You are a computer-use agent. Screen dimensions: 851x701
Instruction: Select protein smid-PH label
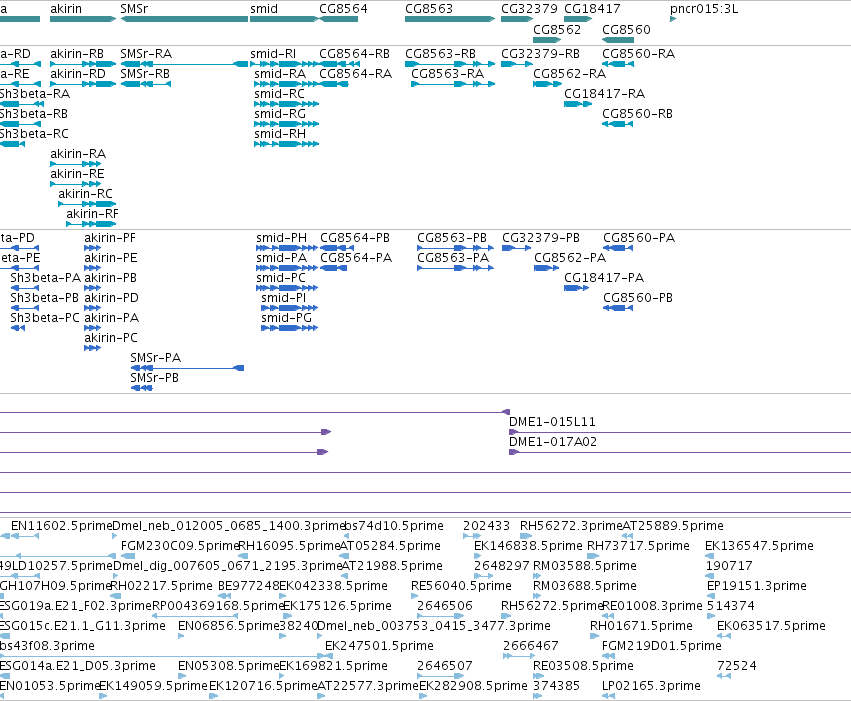click(x=281, y=238)
